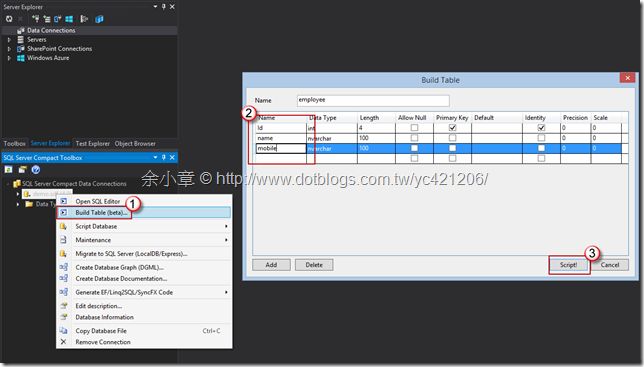
Task: Expand the Data Types folder node
Action: [18, 204]
